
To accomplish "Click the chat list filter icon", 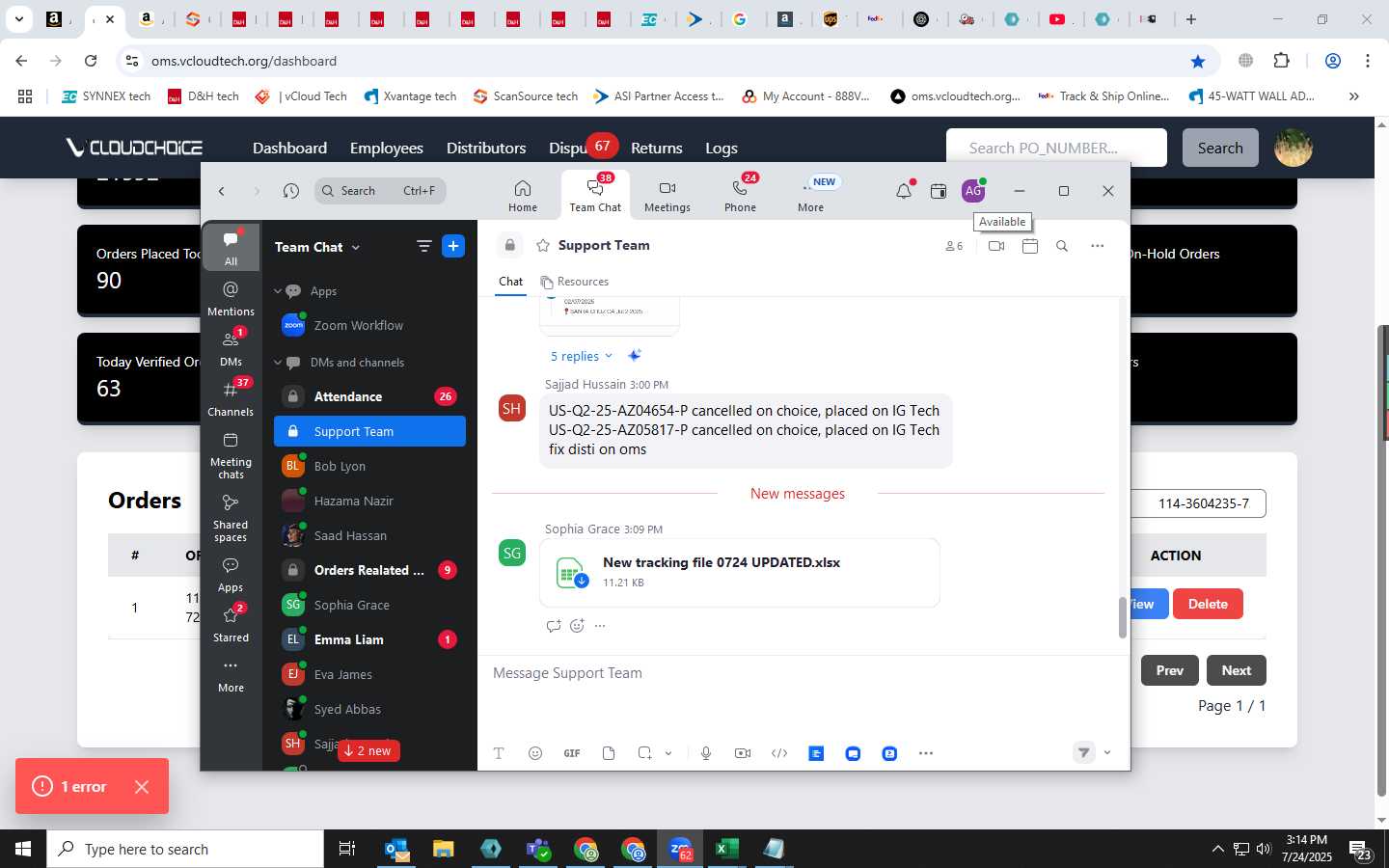I will coord(423,246).
